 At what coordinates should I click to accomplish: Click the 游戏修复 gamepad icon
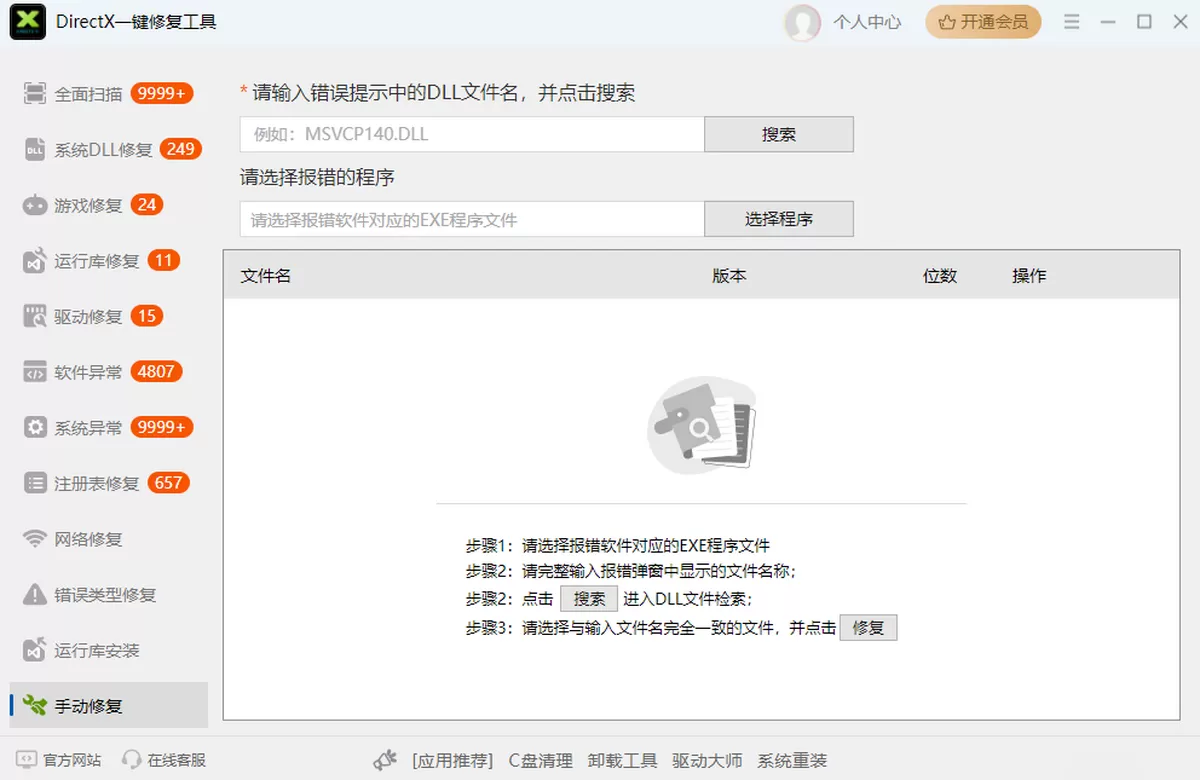(35, 205)
